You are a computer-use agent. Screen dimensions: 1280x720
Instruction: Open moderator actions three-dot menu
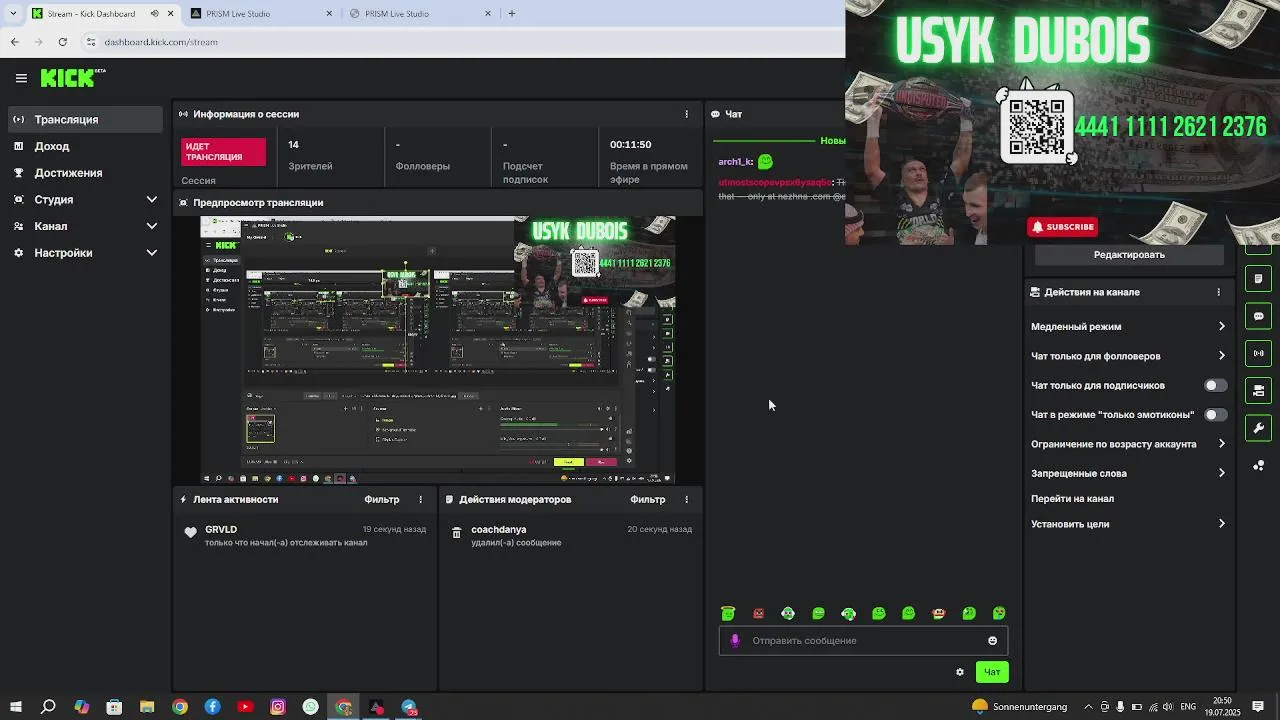tap(686, 499)
